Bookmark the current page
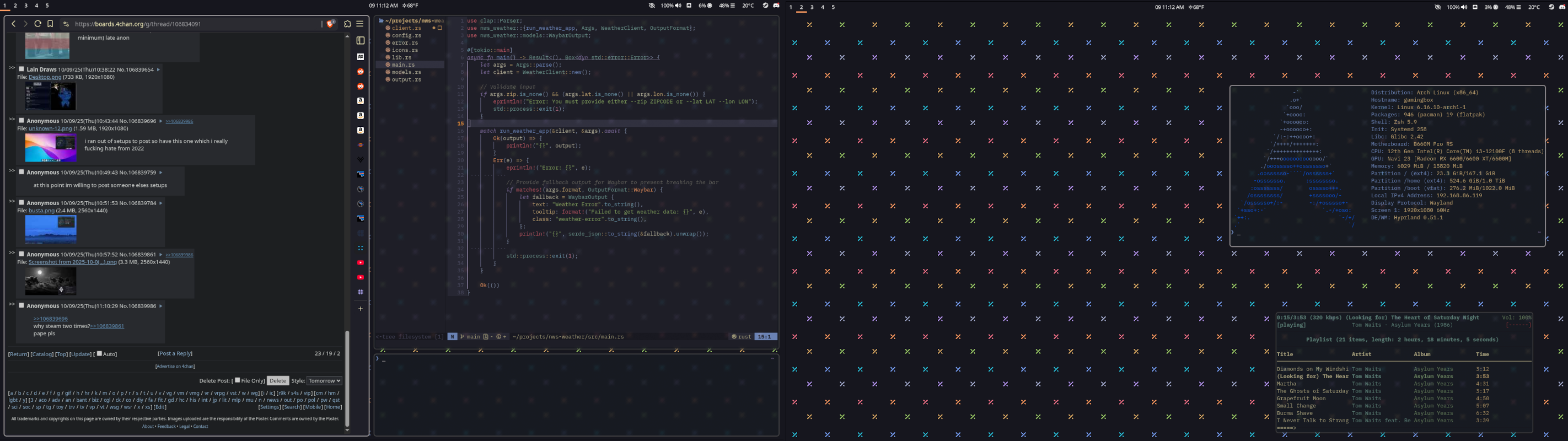Screen dimensions: 1568x441 point(50,24)
